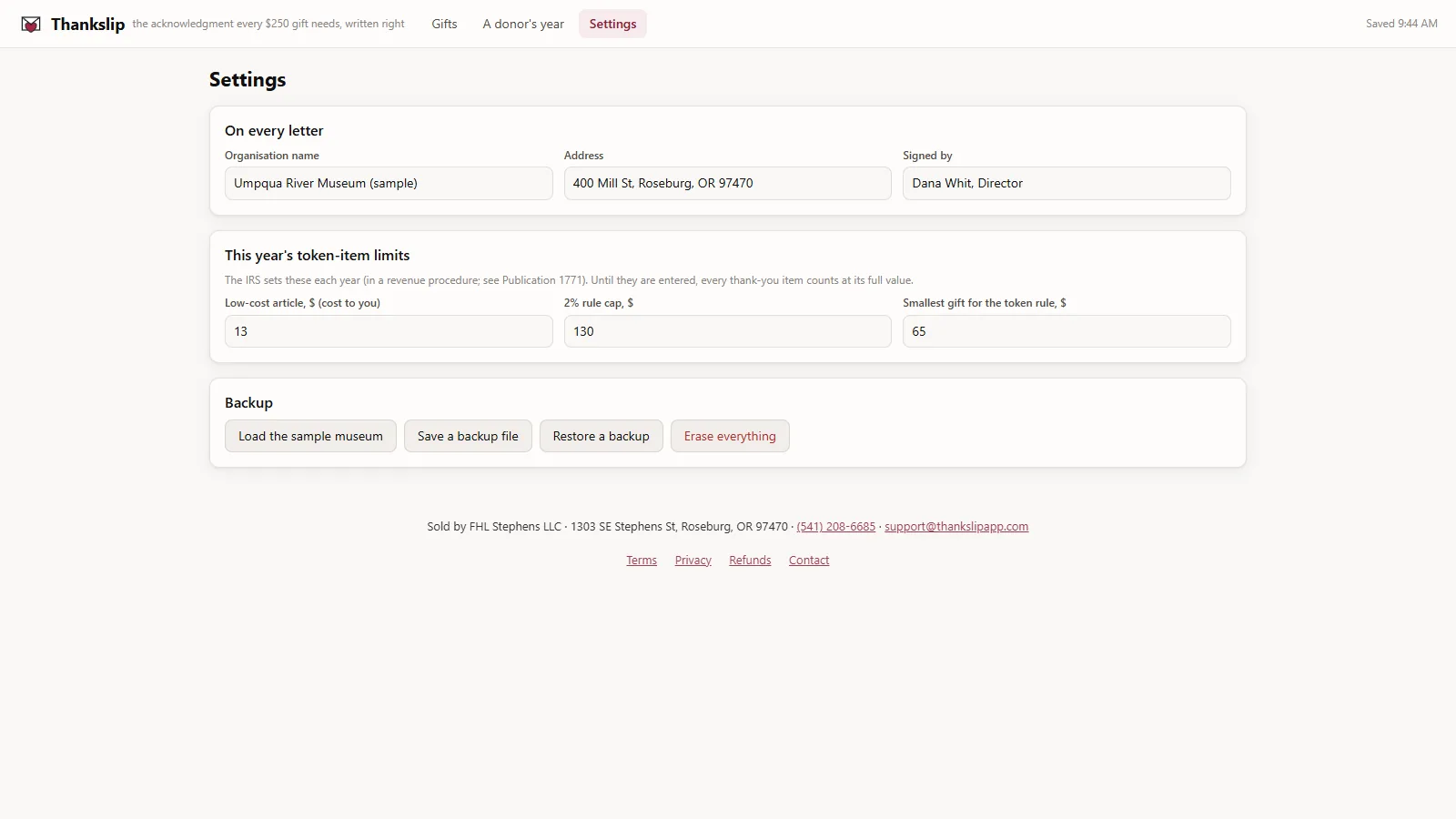Email support@thankslipapp.com link
This screenshot has width=1456, height=819.
pyautogui.click(x=956, y=527)
